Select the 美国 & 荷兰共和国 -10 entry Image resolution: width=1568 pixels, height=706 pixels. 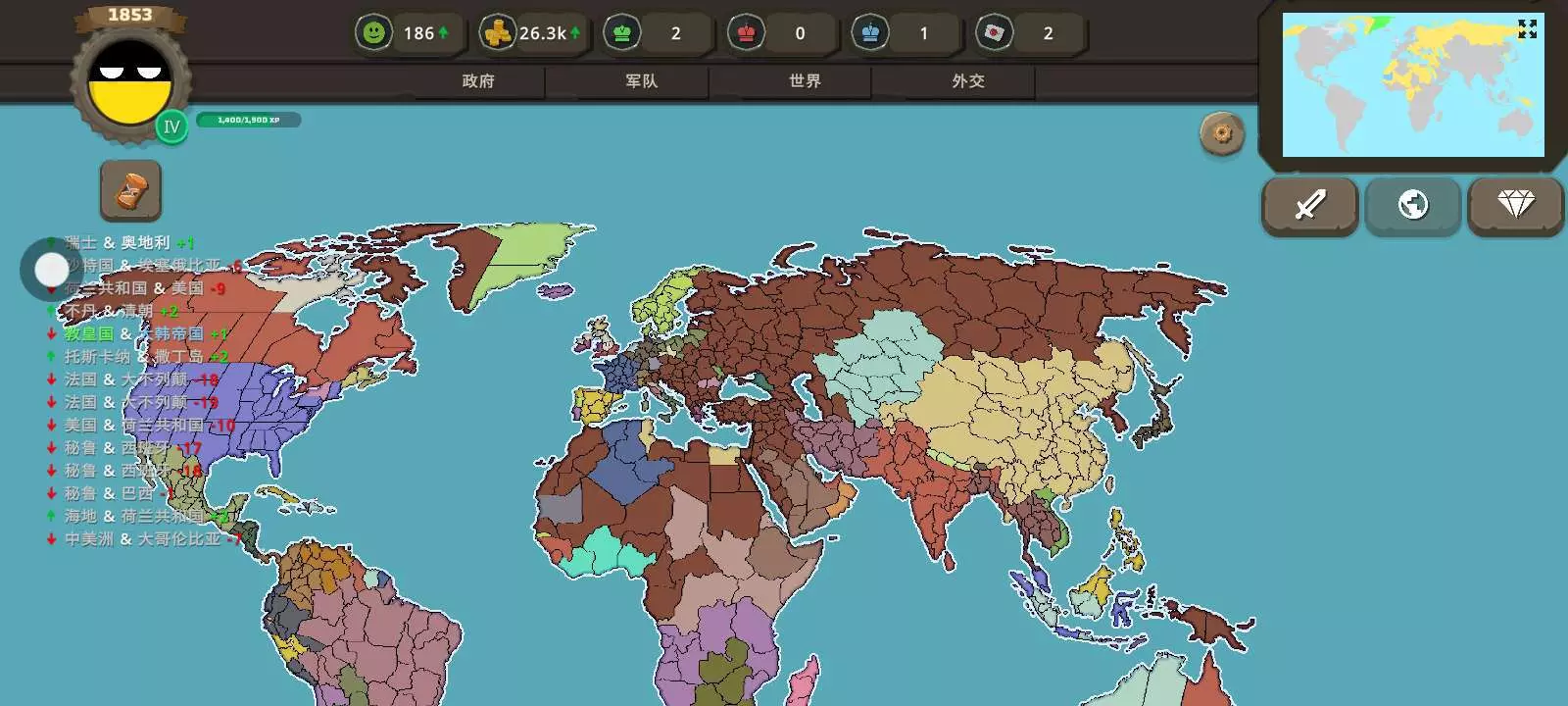(x=141, y=425)
